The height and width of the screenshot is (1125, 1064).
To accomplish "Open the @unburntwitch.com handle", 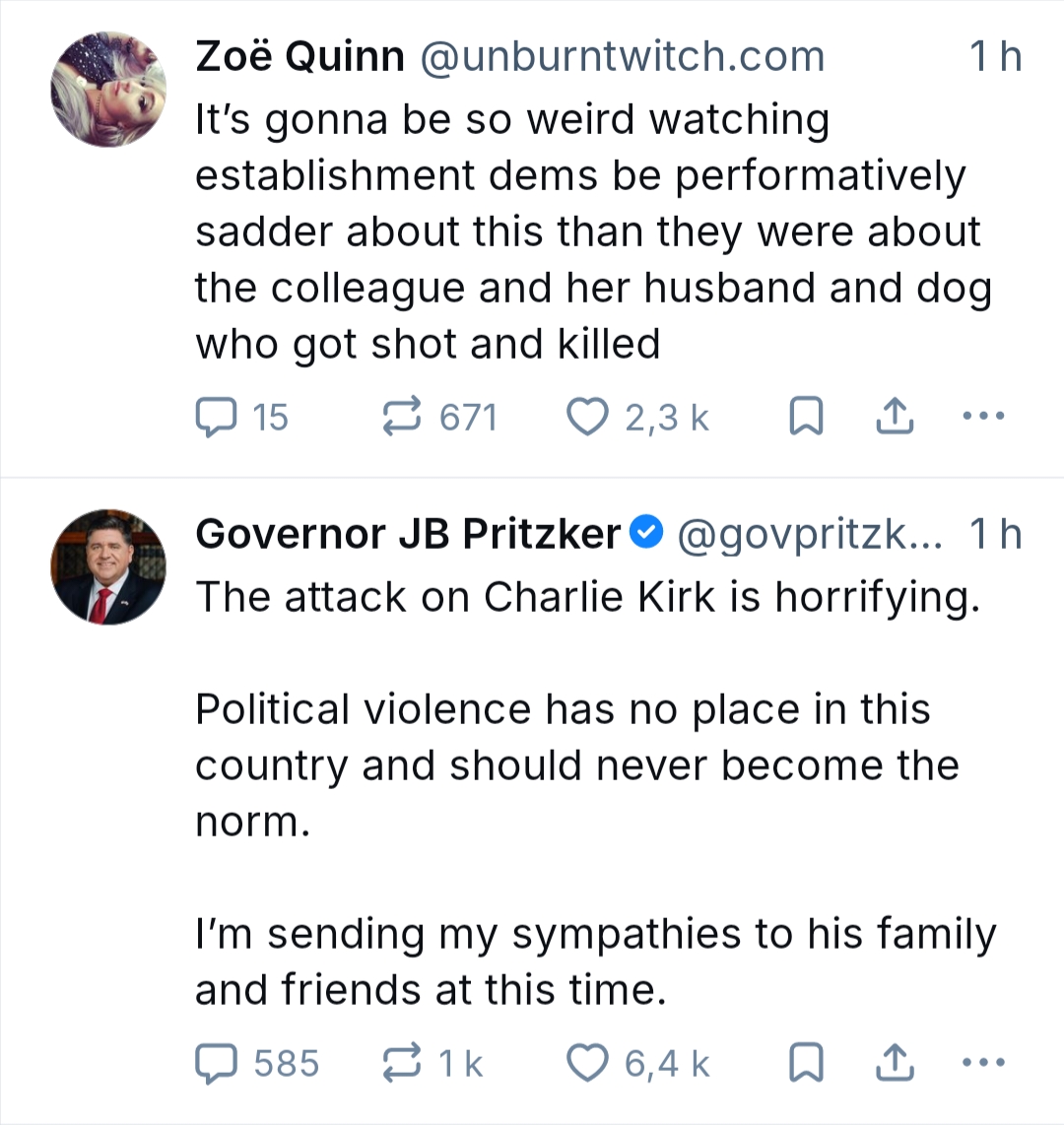I will click(x=622, y=57).
